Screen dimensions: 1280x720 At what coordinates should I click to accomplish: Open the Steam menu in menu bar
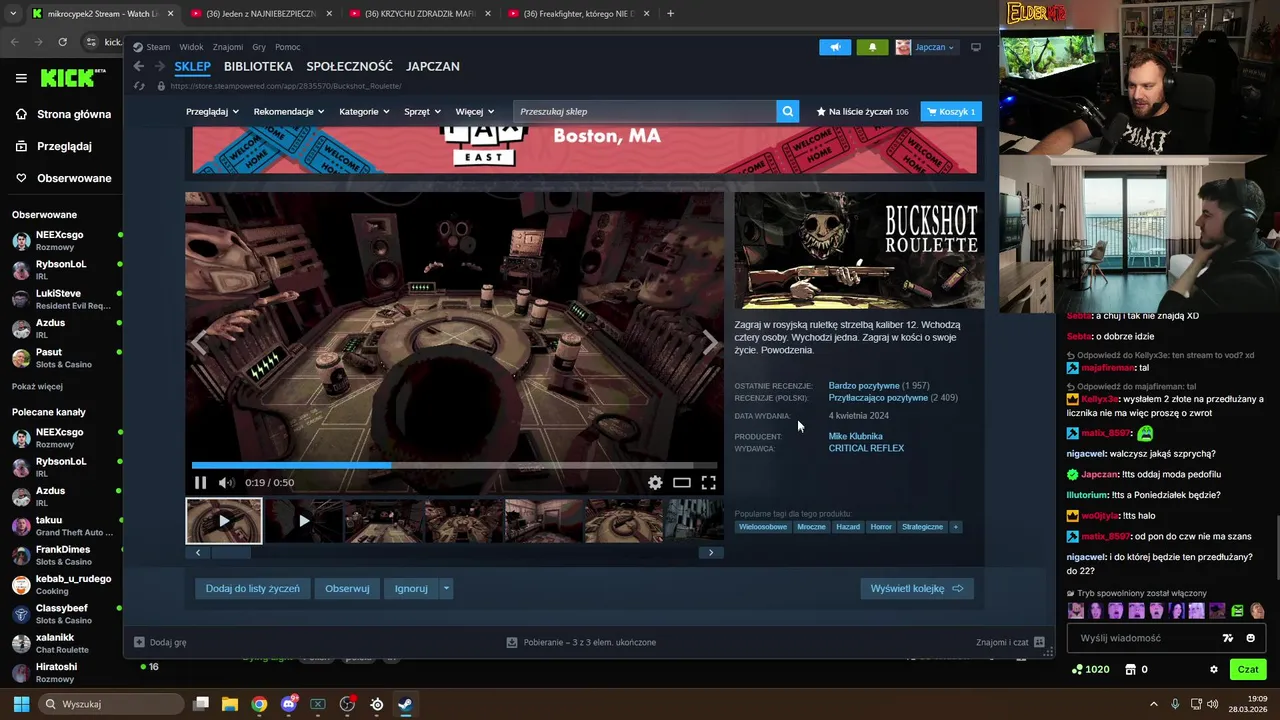158,47
